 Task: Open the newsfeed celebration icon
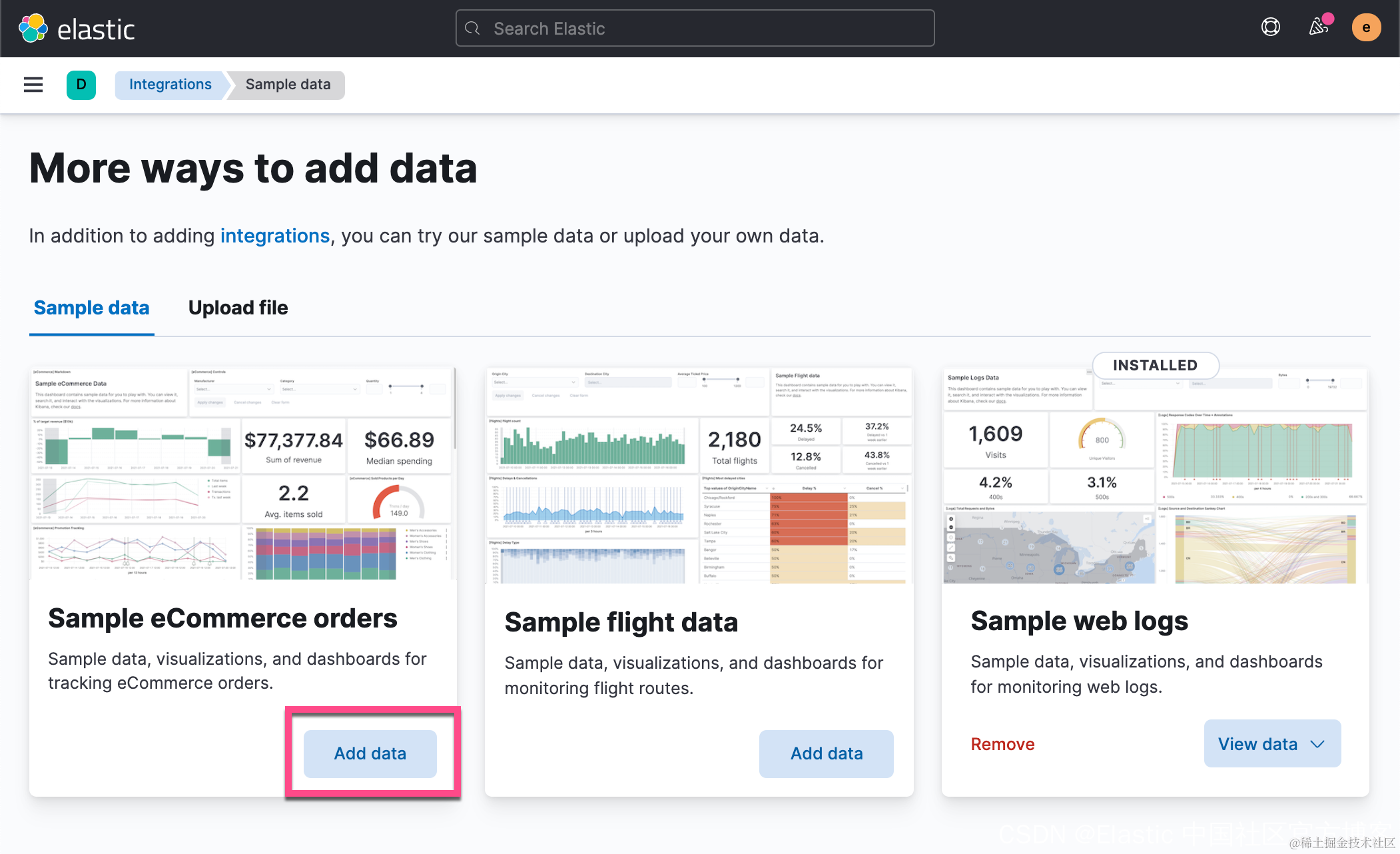click(1319, 27)
